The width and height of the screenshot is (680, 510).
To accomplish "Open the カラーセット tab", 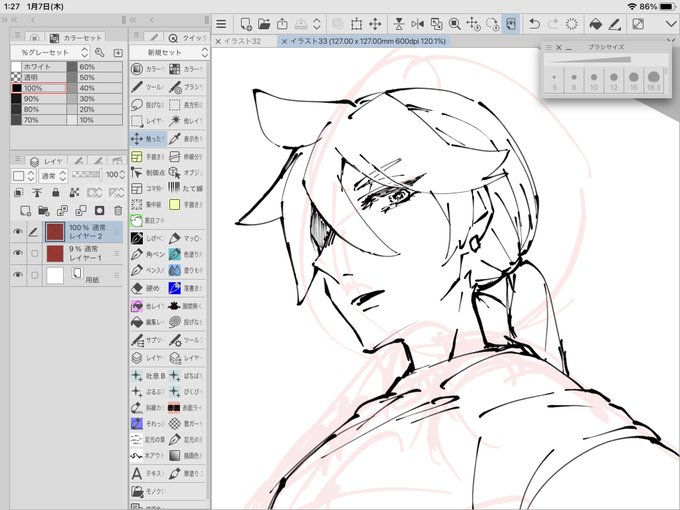I will 77,38.
